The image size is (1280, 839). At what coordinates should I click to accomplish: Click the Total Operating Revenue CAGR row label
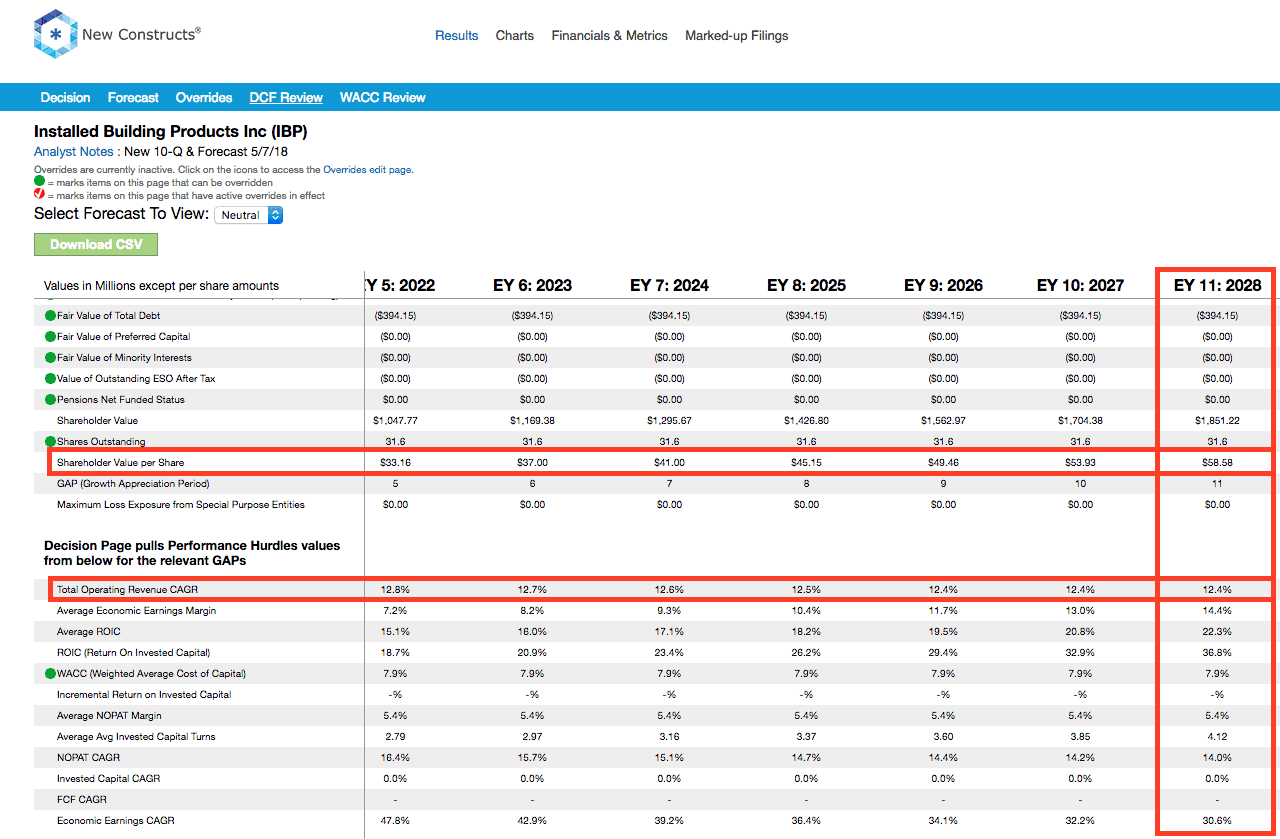click(x=127, y=589)
